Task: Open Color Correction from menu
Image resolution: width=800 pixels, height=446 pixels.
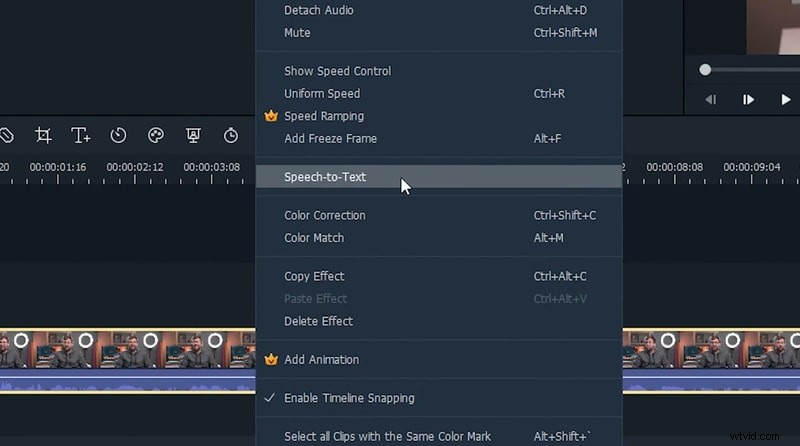Action: click(x=324, y=215)
